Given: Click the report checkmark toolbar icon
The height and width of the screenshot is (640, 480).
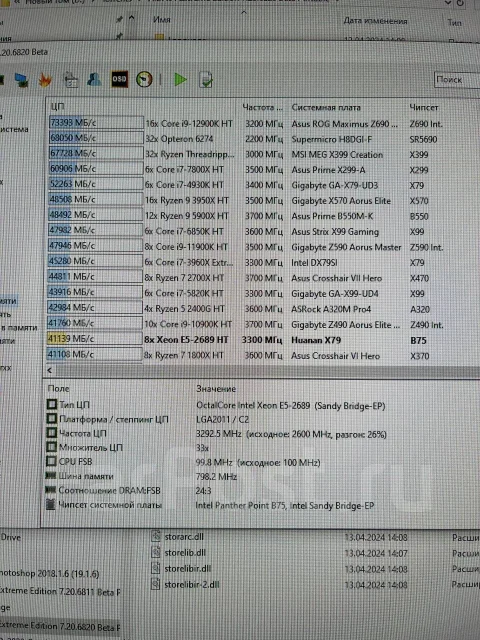Looking at the screenshot, I should 206,80.
